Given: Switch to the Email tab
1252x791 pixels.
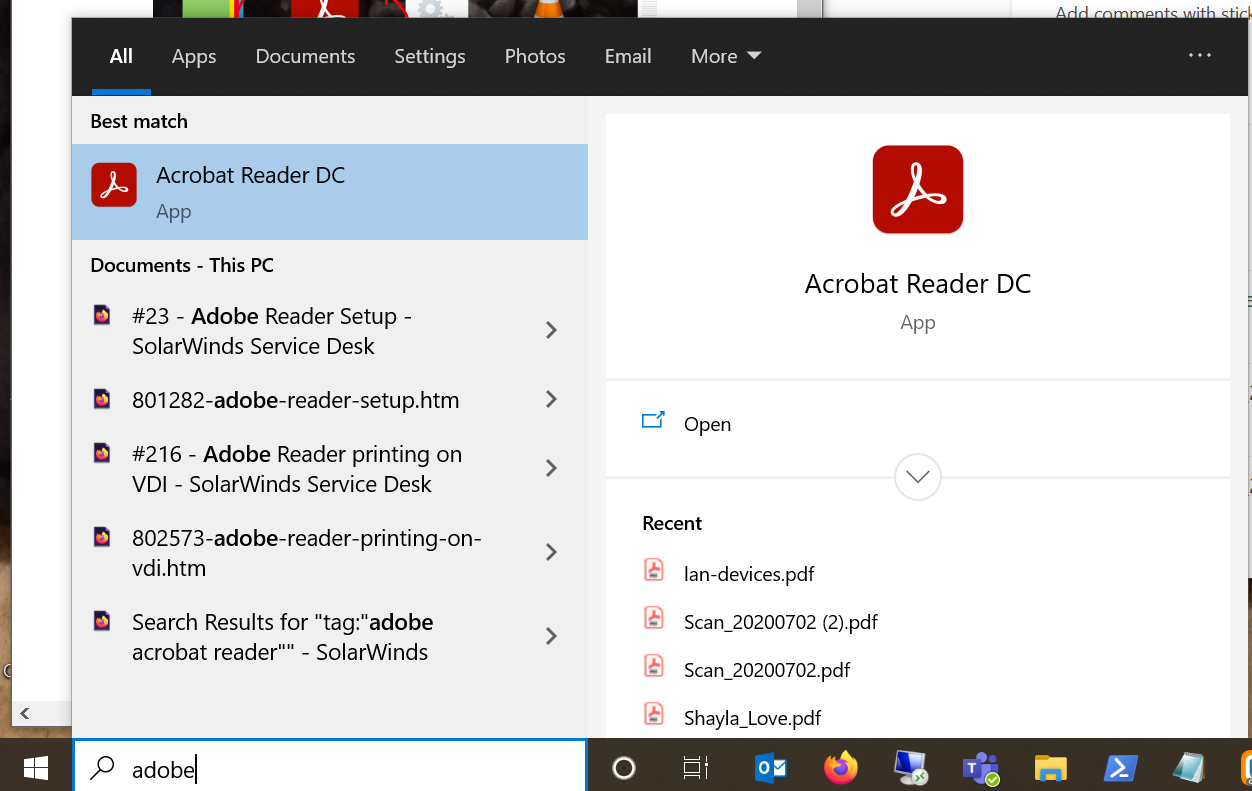Looking at the screenshot, I should [x=628, y=56].
